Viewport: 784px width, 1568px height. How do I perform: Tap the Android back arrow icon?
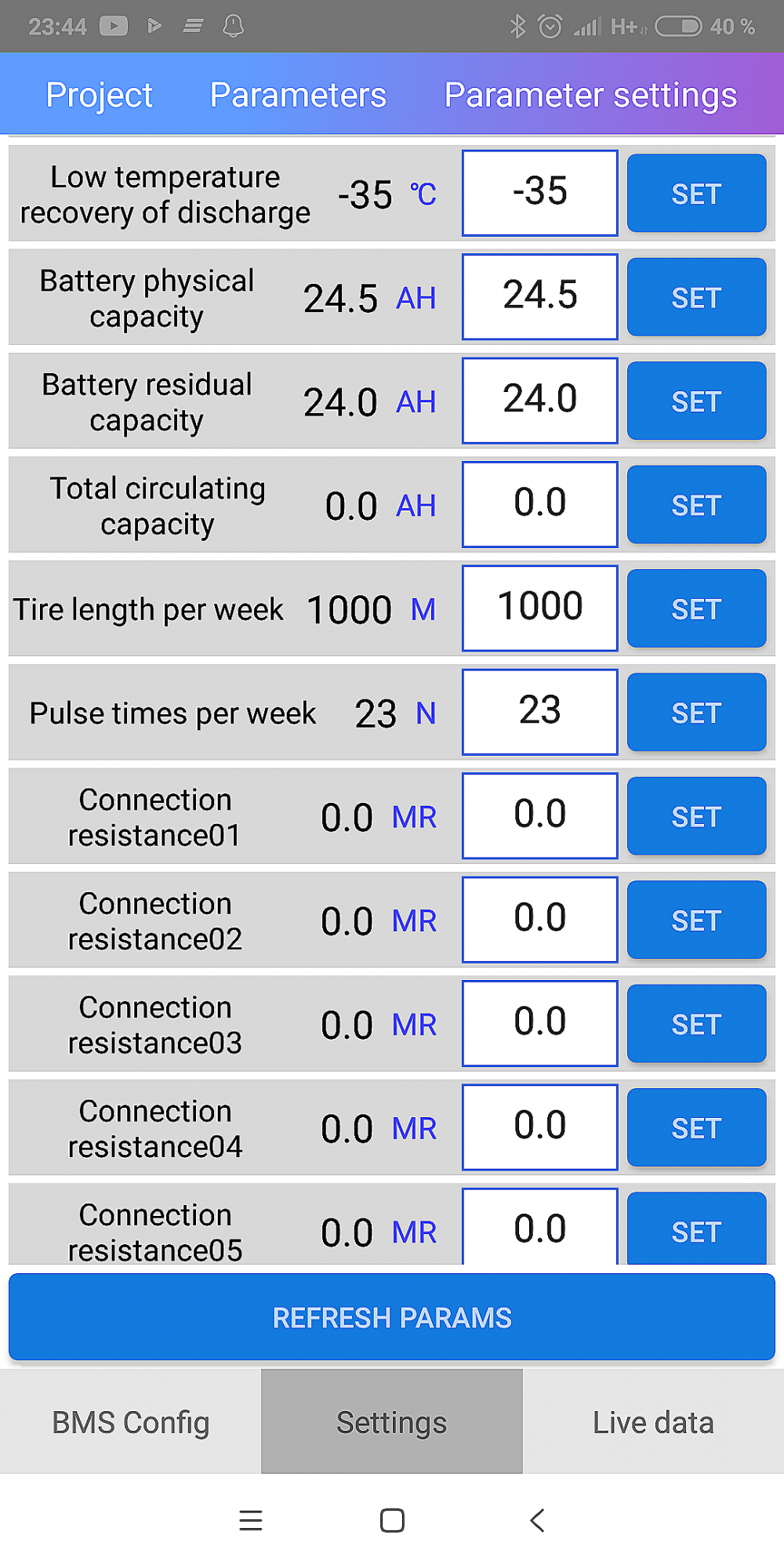pos(537,1521)
